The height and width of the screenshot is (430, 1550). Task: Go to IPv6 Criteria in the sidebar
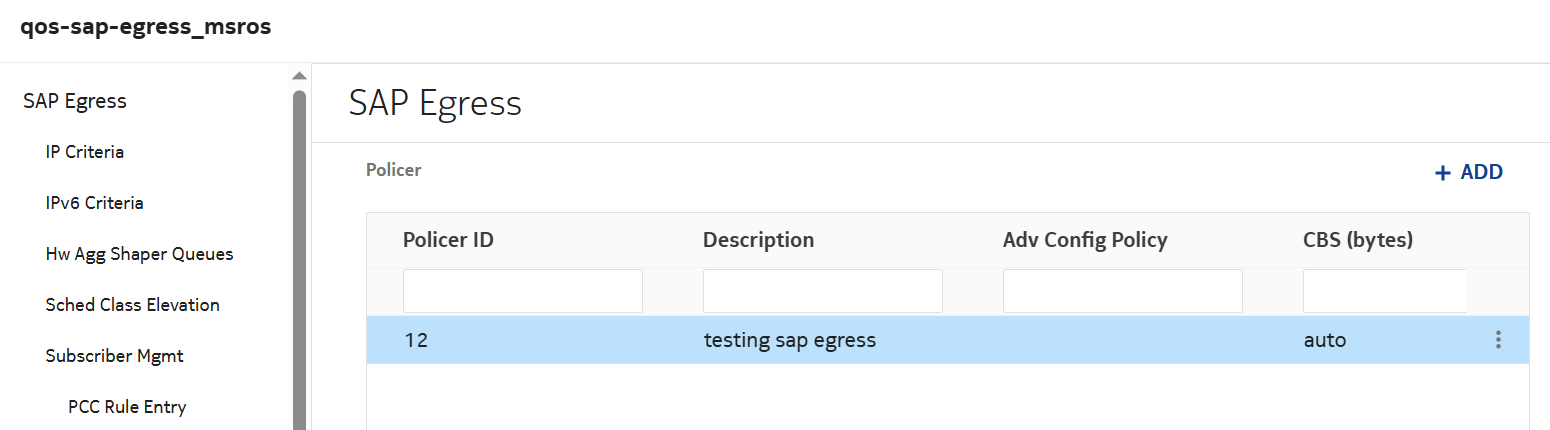click(94, 203)
